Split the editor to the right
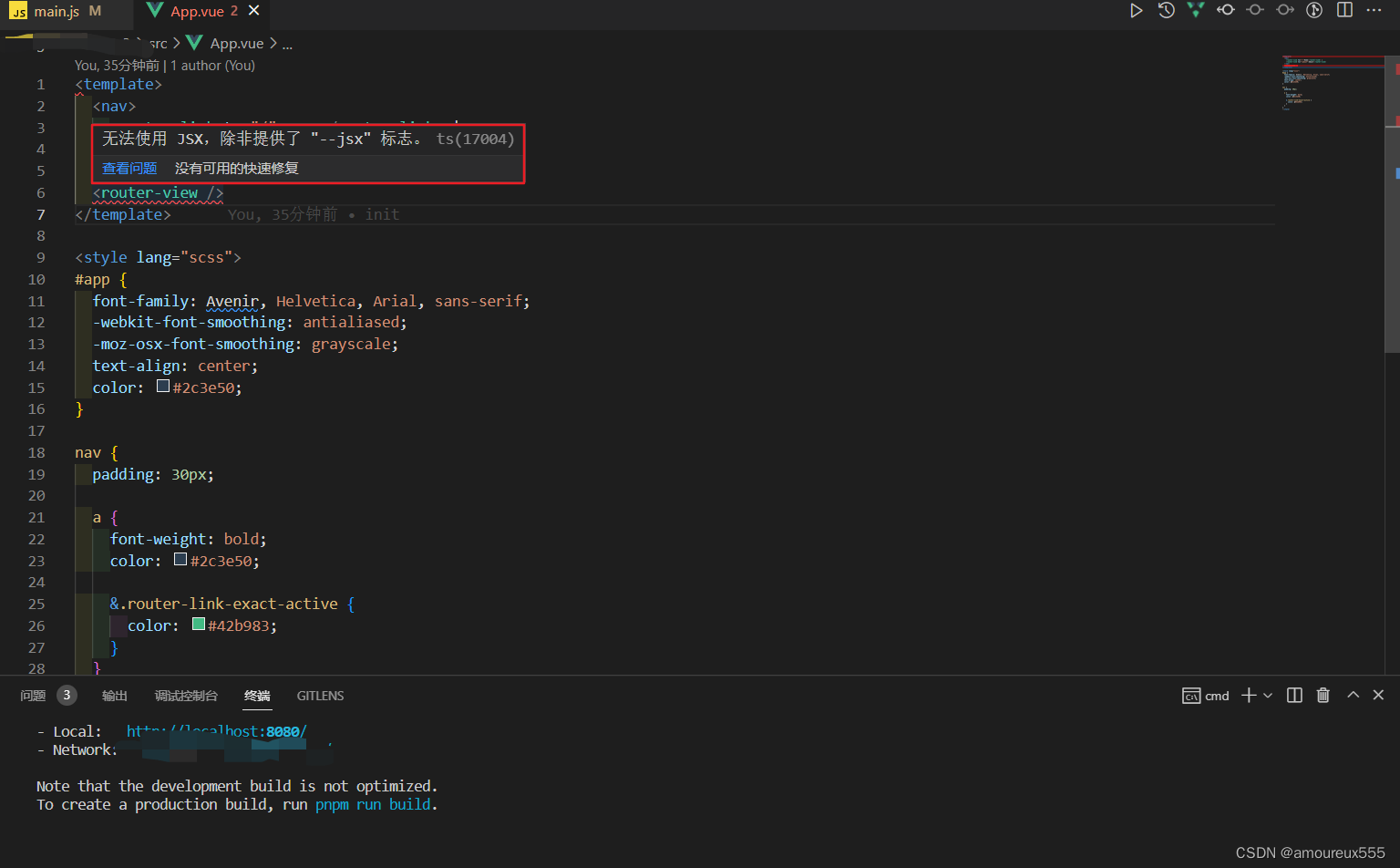Screen dimensions: 1400x868 tap(1344, 10)
